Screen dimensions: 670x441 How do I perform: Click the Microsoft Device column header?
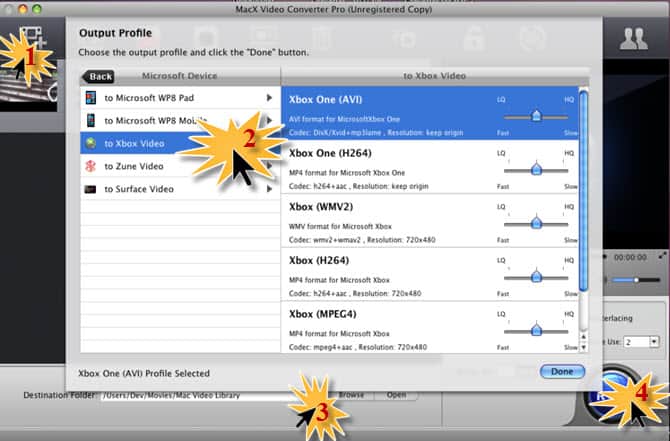point(179,76)
